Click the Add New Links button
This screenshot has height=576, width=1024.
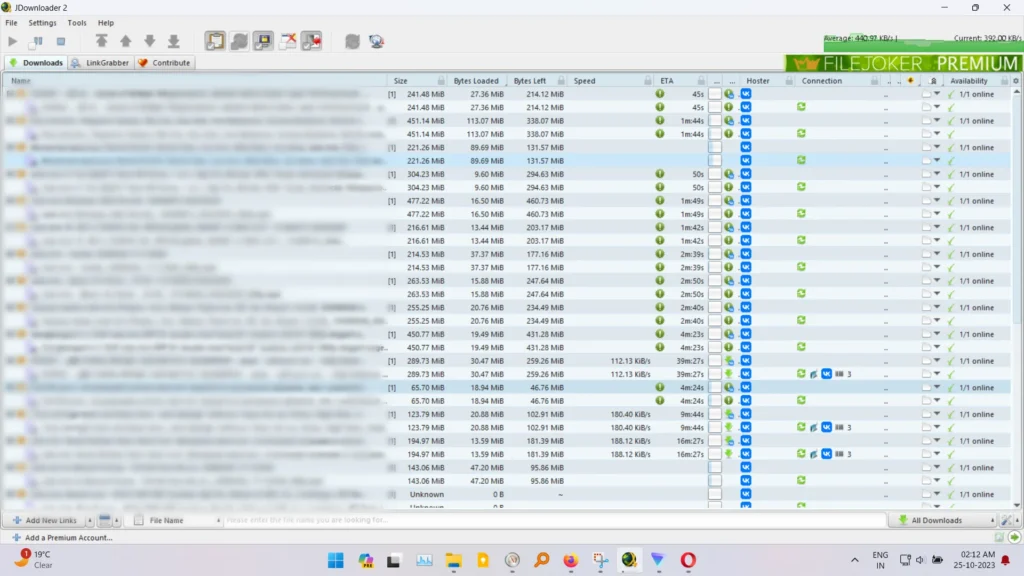[46, 520]
